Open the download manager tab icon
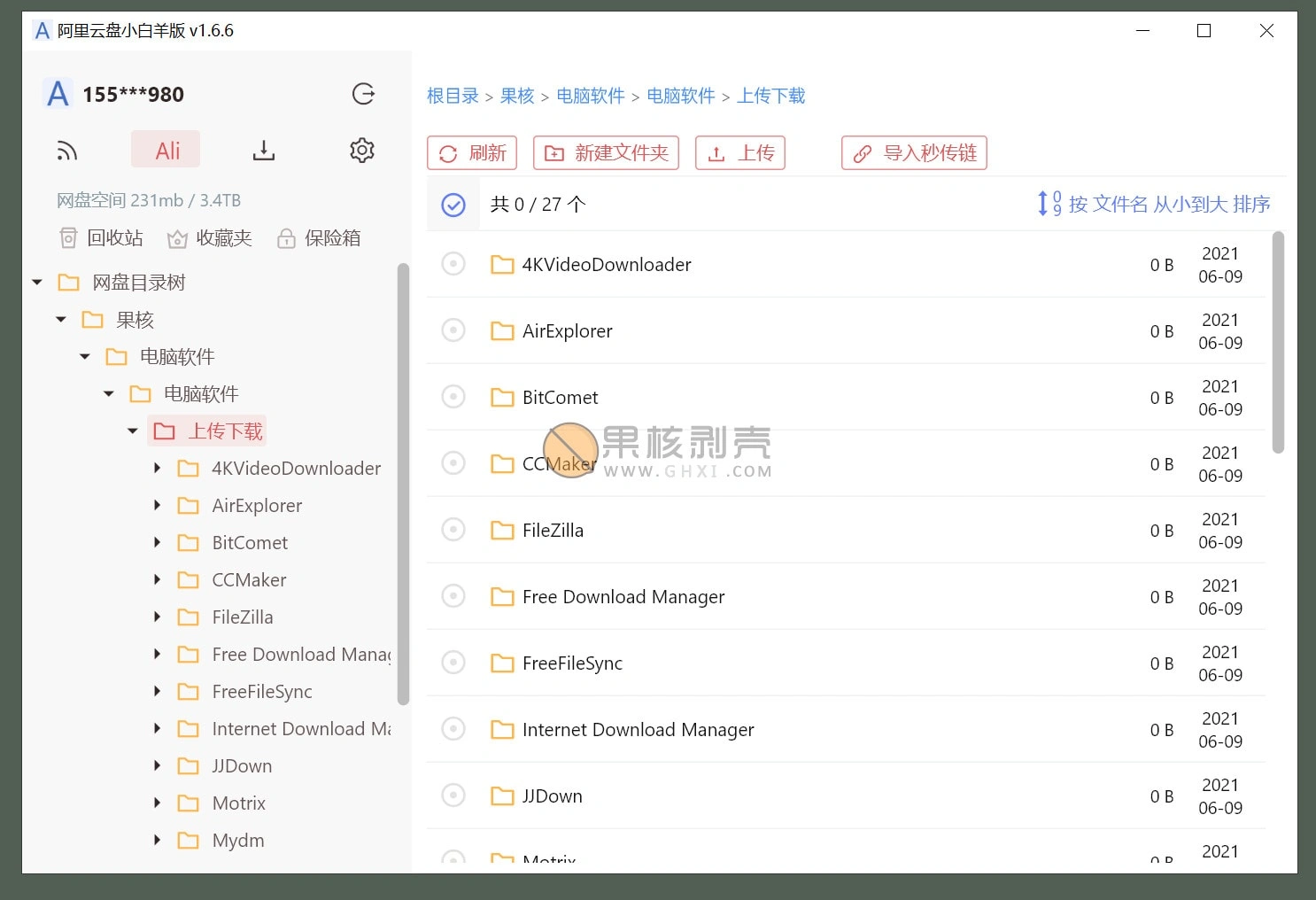This screenshot has height=900, width=1316. pos(264,151)
